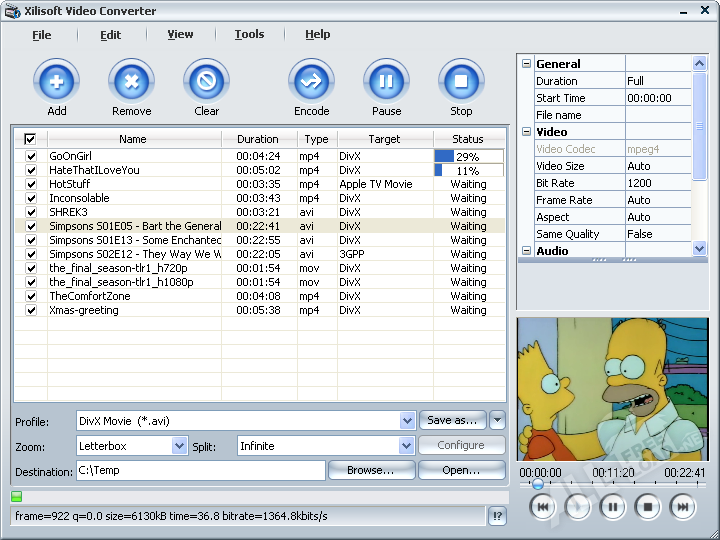Open the Profile dropdown showing DivX Movie
The image size is (720, 540).
point(407,421)
